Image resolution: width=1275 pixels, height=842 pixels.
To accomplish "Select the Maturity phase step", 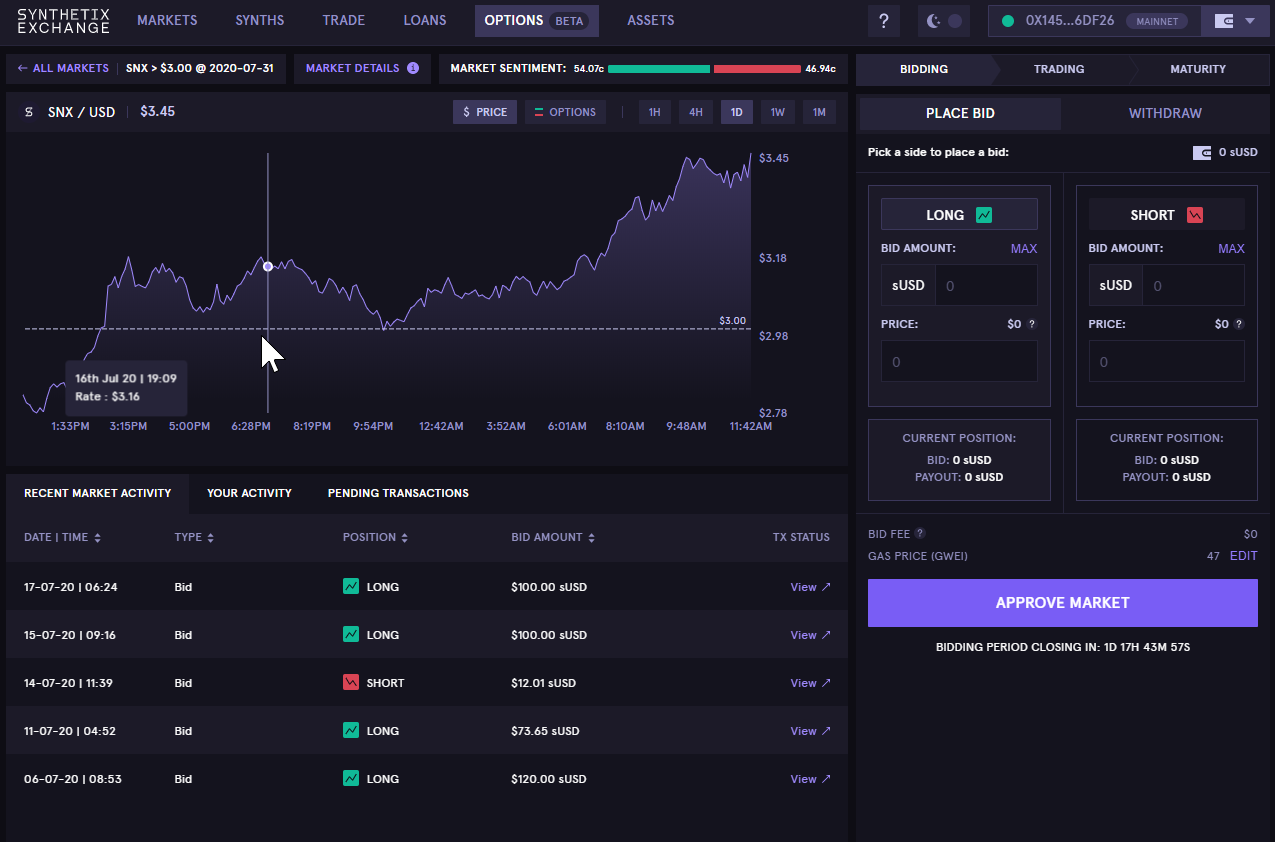I will click(1198, 69).
